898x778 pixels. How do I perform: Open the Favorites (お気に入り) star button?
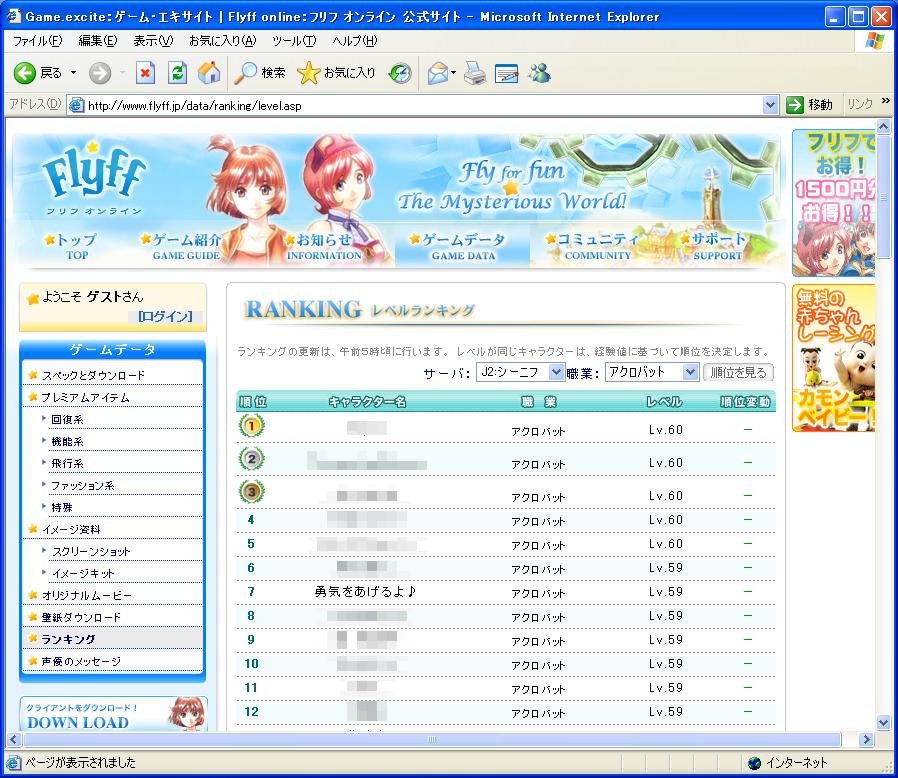pos(336,73)
